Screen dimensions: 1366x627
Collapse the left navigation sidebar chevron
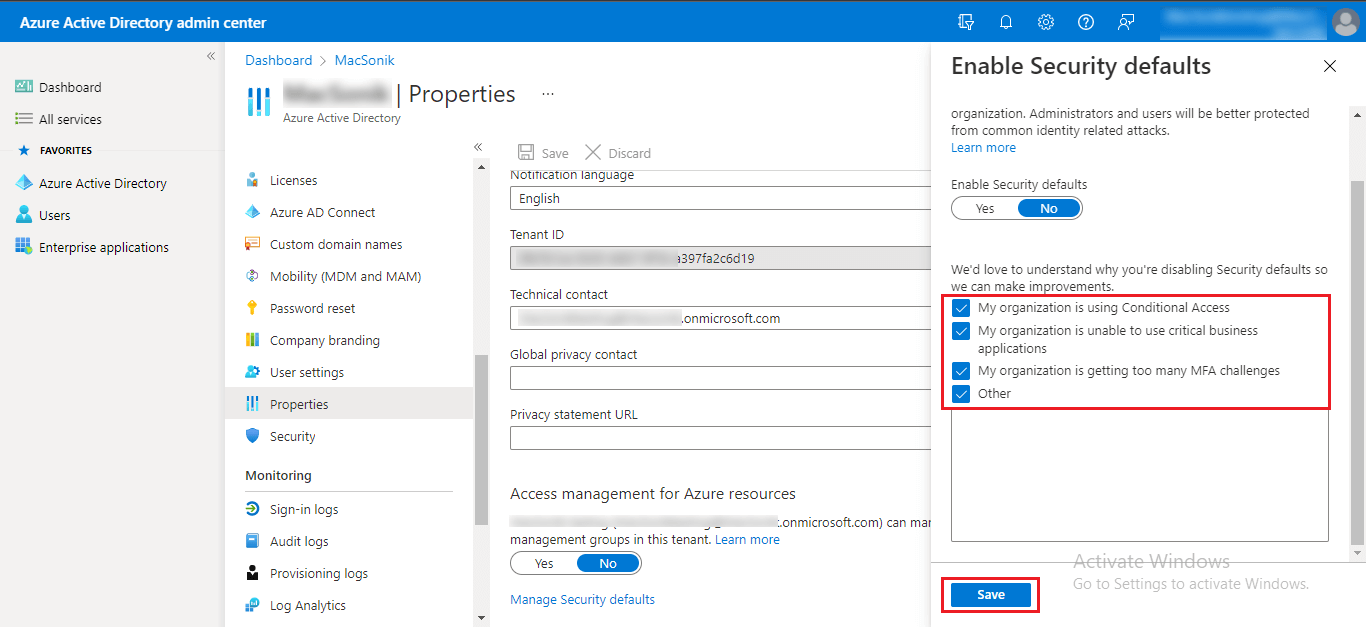(211, 56)
